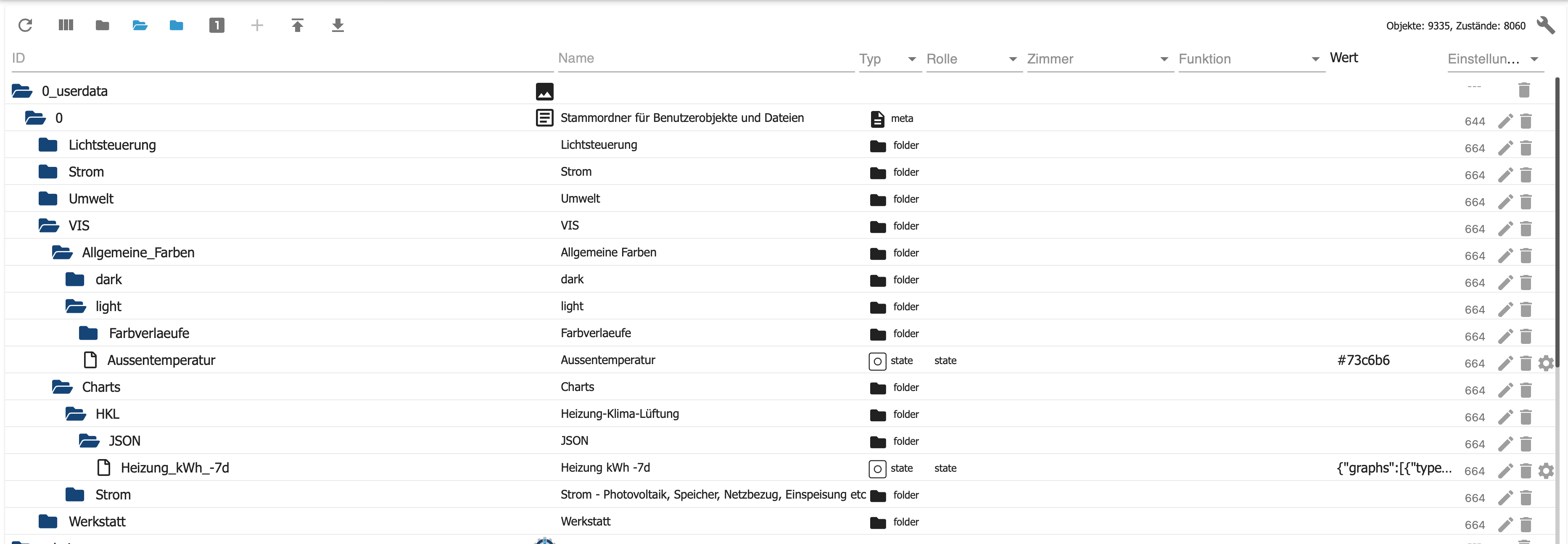Click the refresh objects tree icon
1568x544 pixels.
point(25,25)
